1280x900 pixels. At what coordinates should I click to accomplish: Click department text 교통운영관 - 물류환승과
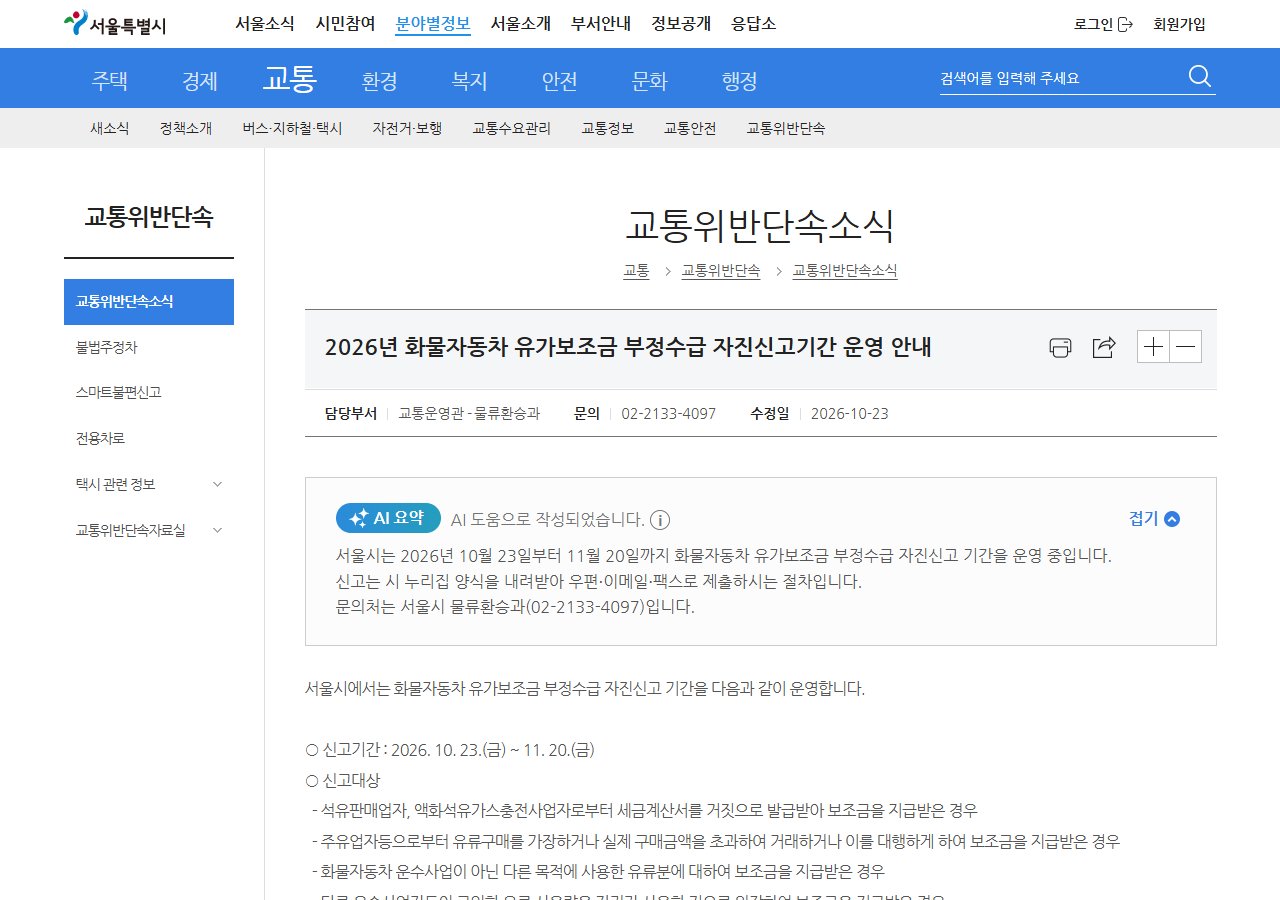pos(469,413)
